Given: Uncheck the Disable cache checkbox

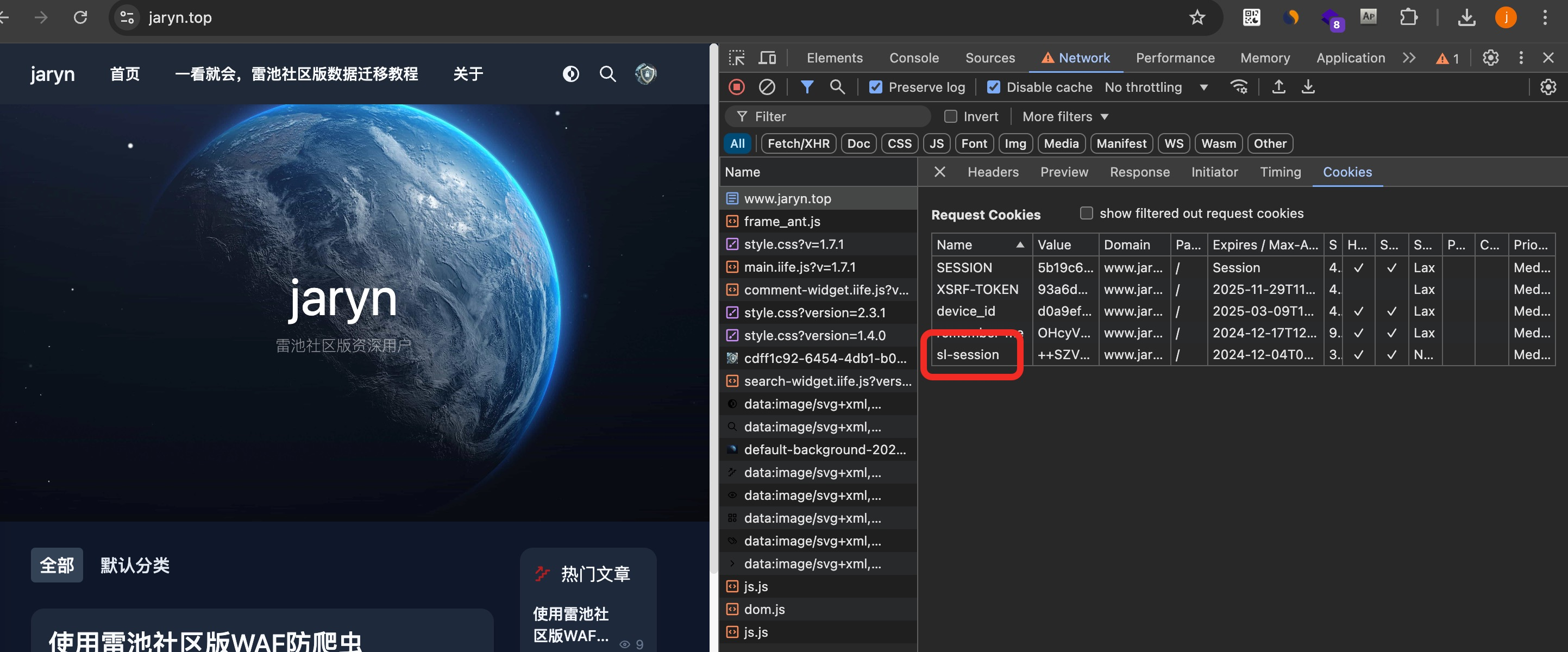Looking at the screenshot, I should (x=993, y=87).
